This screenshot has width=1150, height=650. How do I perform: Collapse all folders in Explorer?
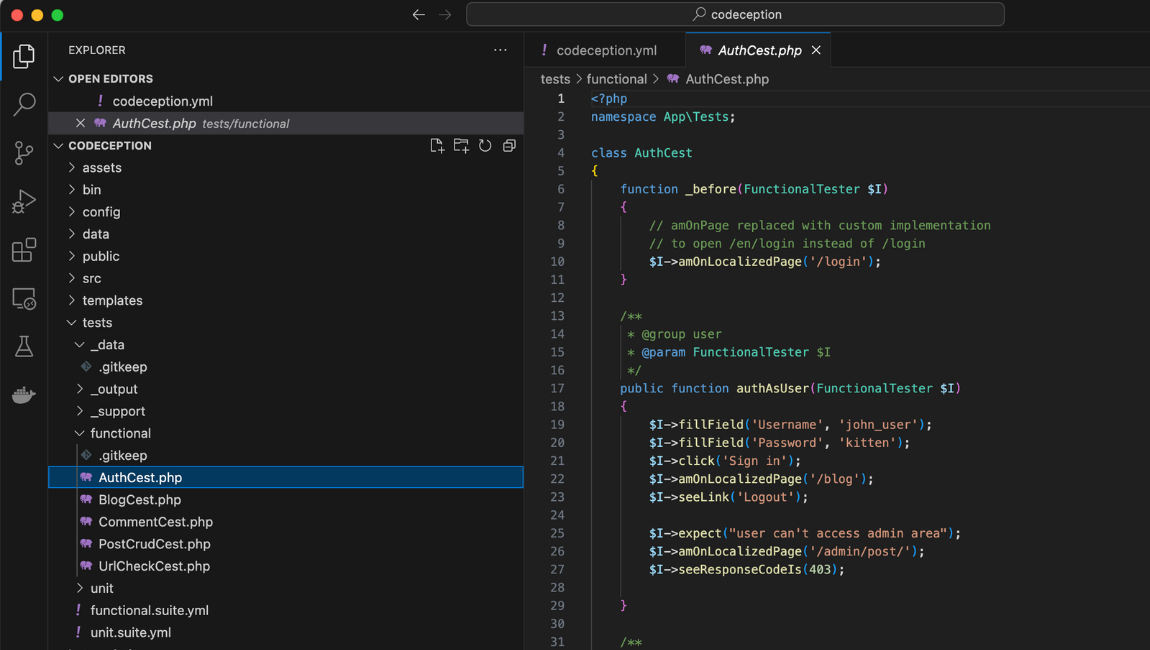coord(509,145)
